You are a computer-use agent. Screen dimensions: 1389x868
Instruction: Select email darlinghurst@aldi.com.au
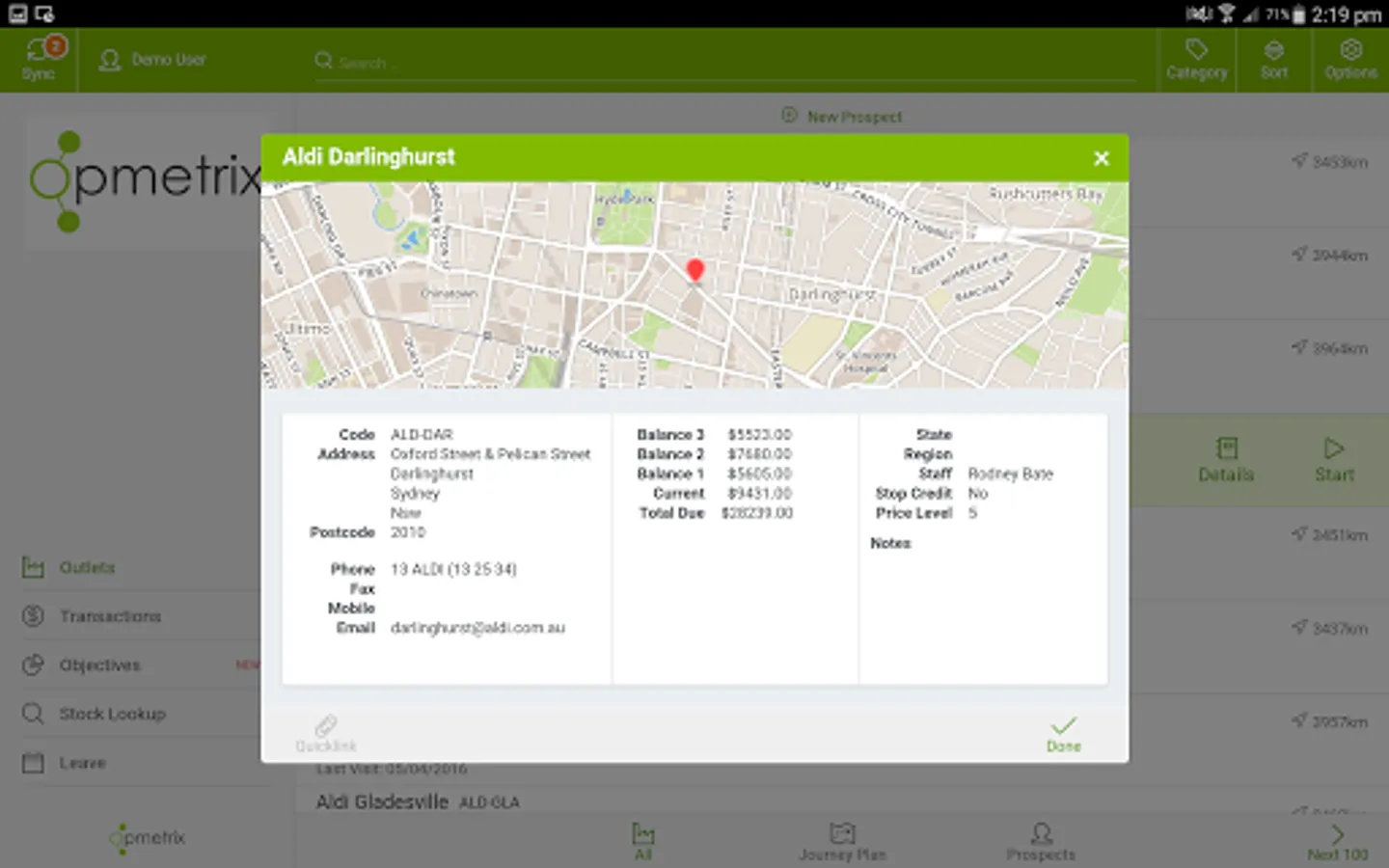(x=477, y=628)
